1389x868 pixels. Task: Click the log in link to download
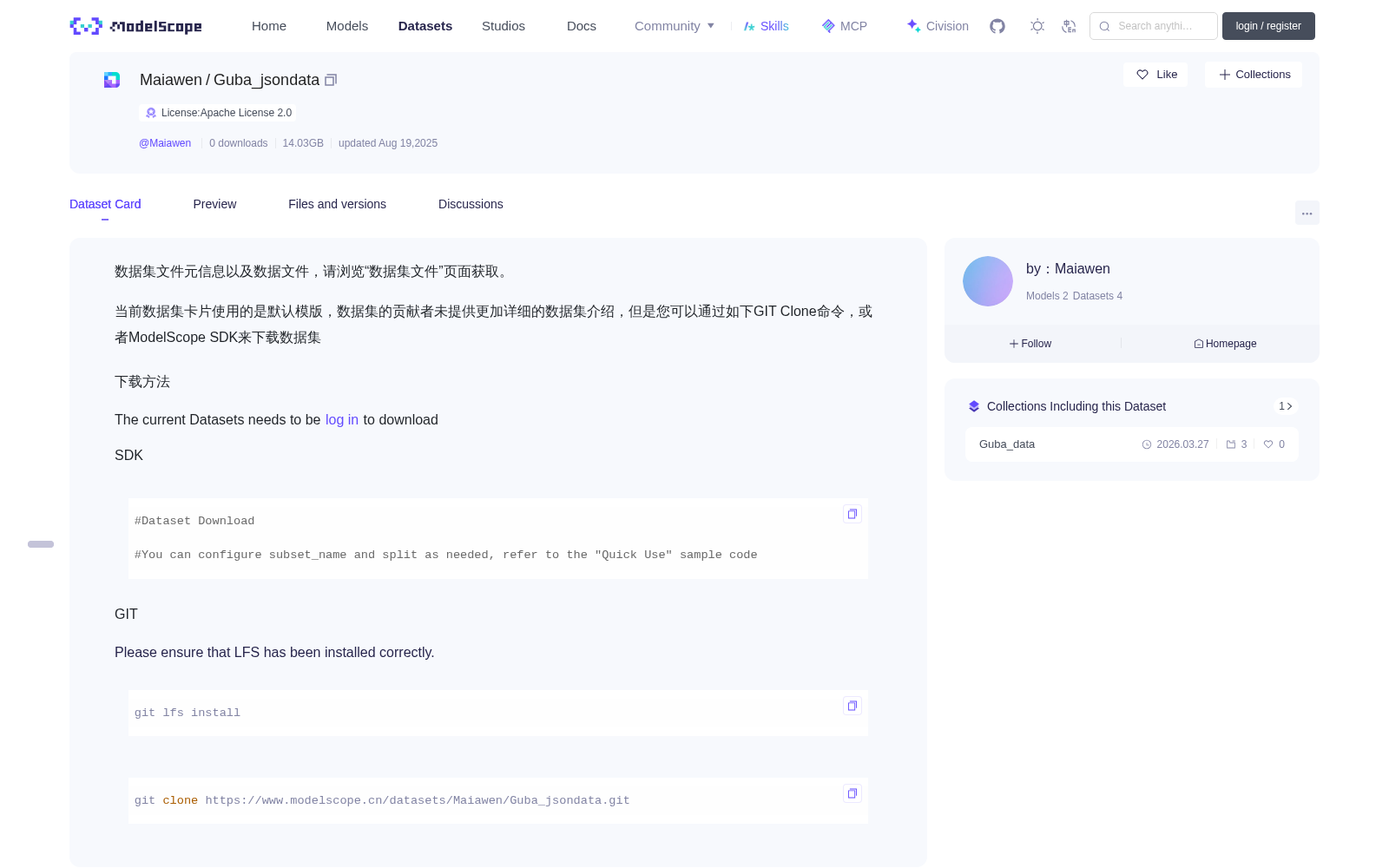click(x=342, y=419)
